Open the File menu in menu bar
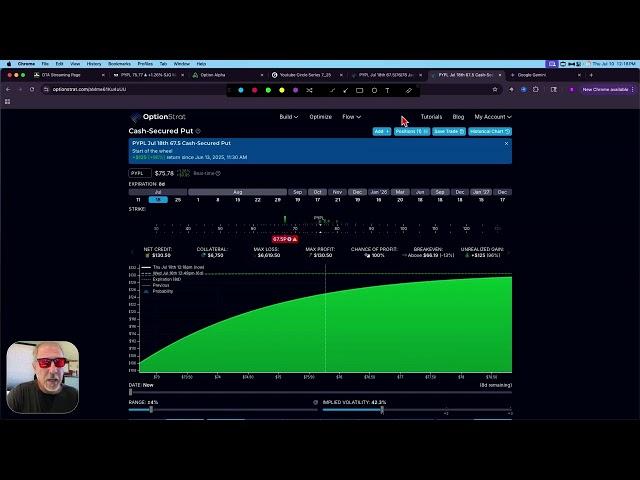The height and width of the screenshot is (480, 640). [45, 64]
